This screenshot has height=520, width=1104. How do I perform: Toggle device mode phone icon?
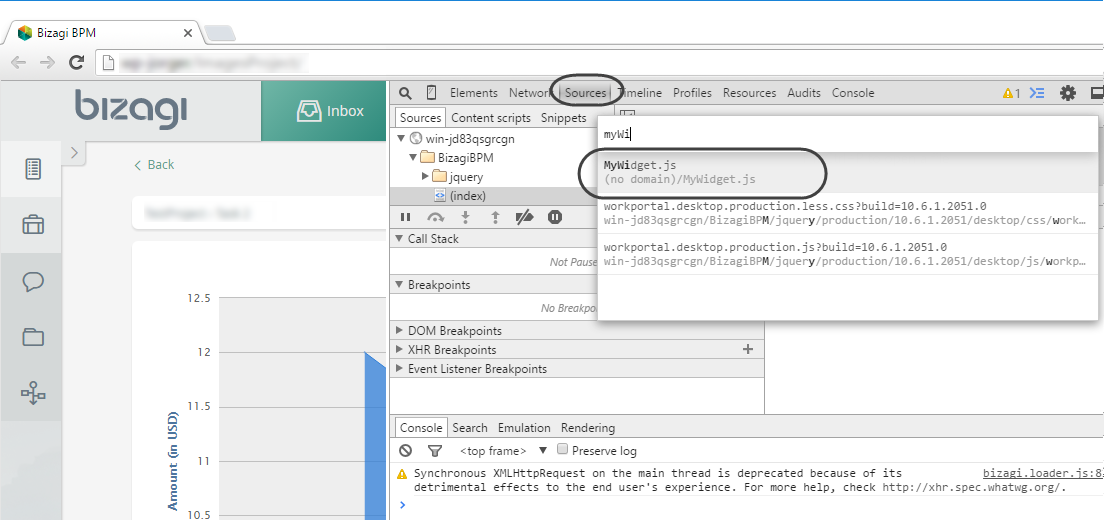[432, 93]
